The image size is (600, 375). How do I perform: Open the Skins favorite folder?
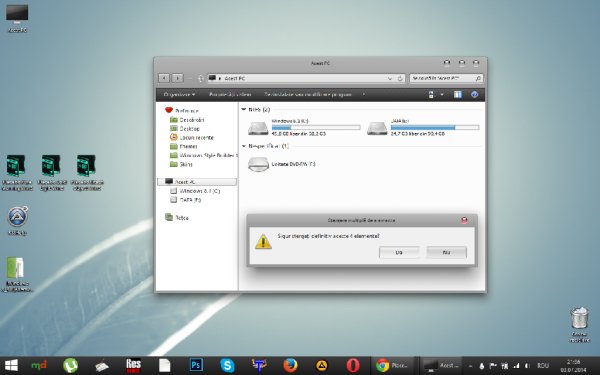181,164
